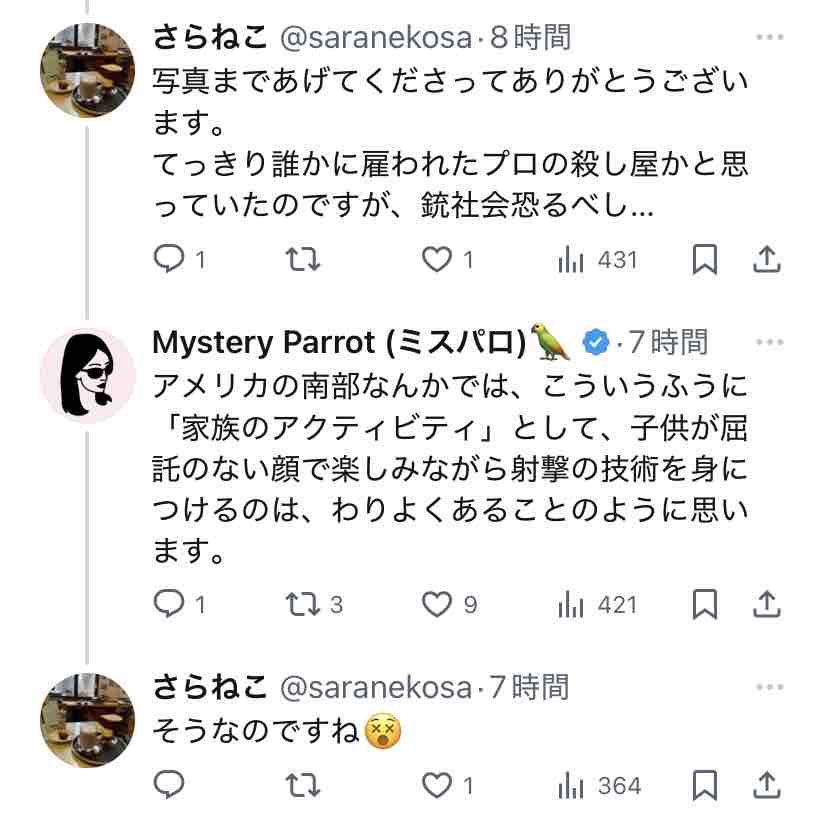
Task: Open さらねこ avatar on last tweet
Action: (x=88, y=720)
